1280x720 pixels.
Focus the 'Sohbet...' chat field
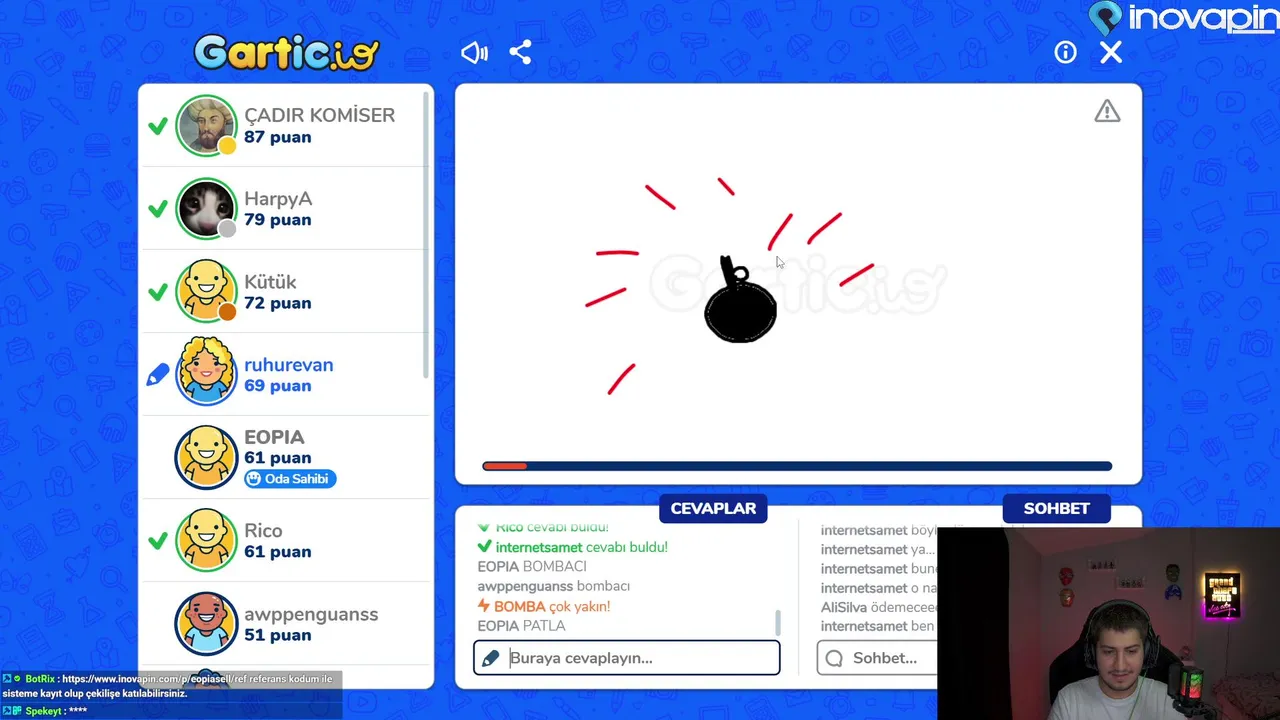[x=878, y=658]
